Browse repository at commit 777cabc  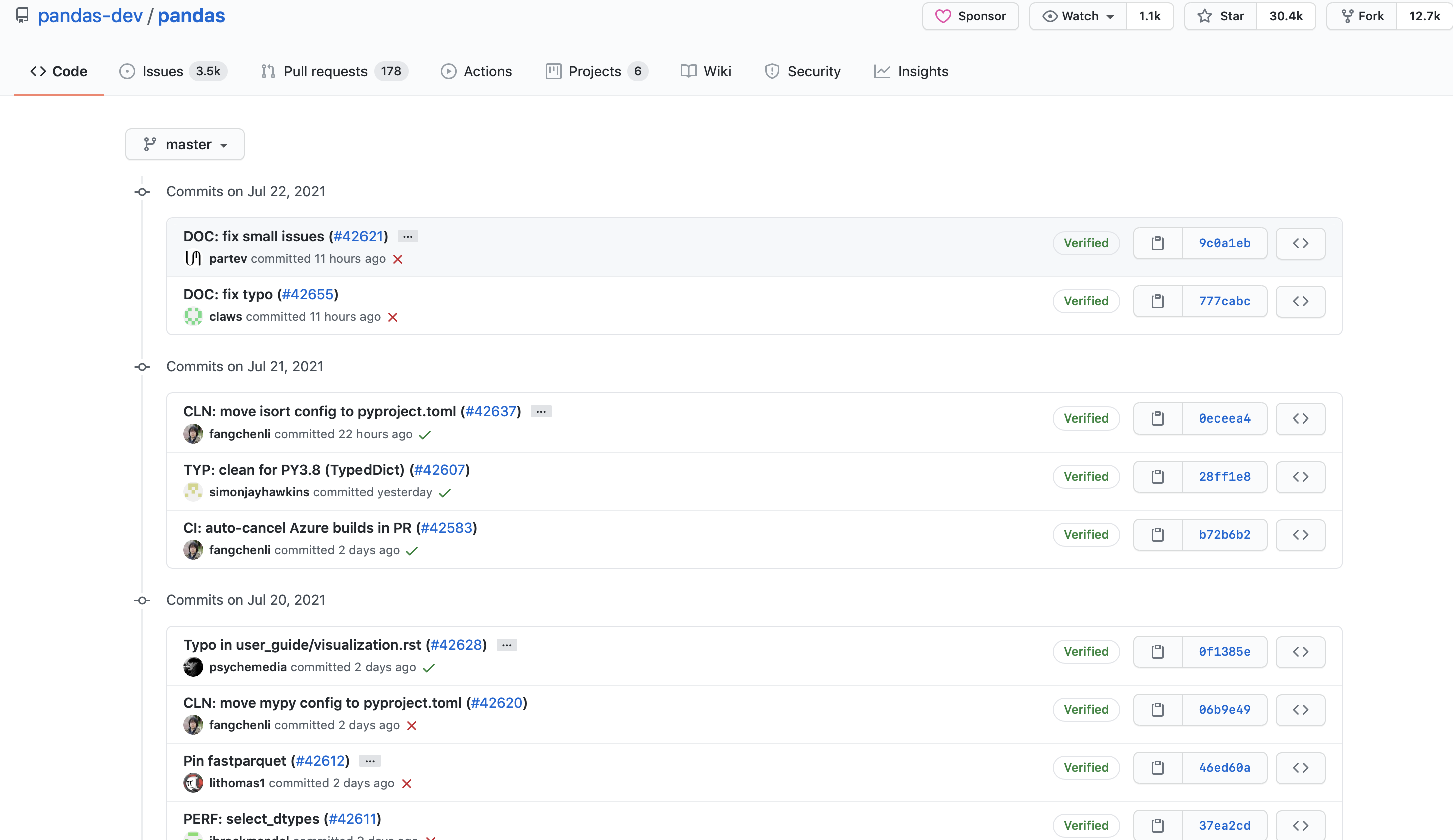(1300, 301)
